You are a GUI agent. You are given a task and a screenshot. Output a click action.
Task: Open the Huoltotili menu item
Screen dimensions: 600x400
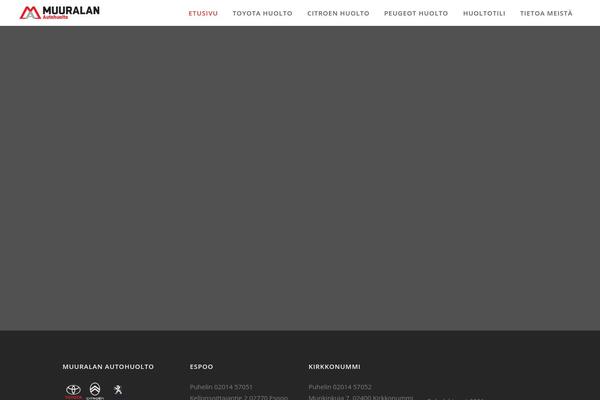tap(484, 13)
